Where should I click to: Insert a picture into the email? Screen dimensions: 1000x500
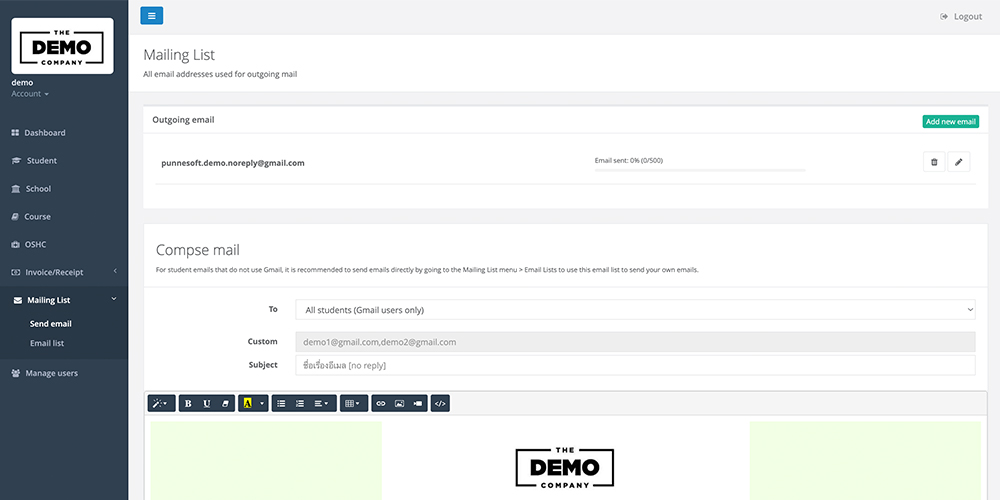(399, 403)
